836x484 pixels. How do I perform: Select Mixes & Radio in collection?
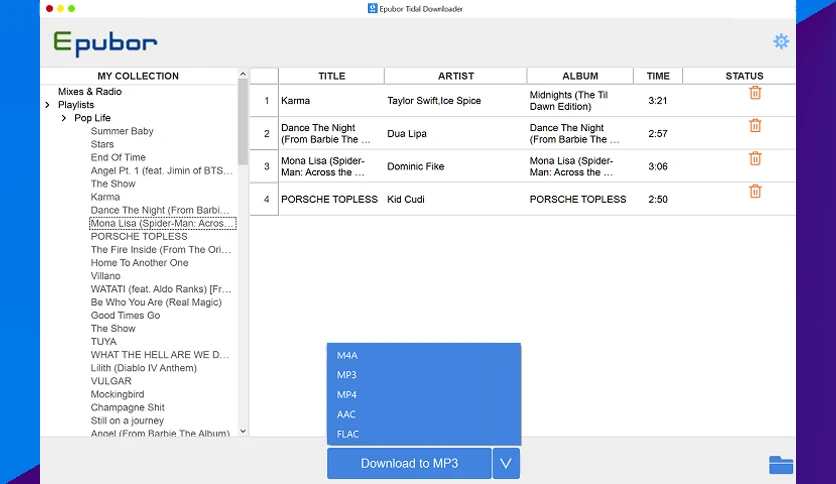tap(90, 92)
